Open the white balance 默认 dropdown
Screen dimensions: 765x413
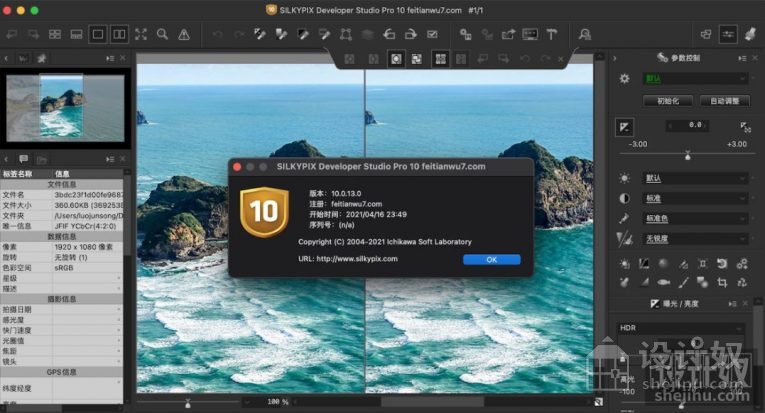pos(695,178)
